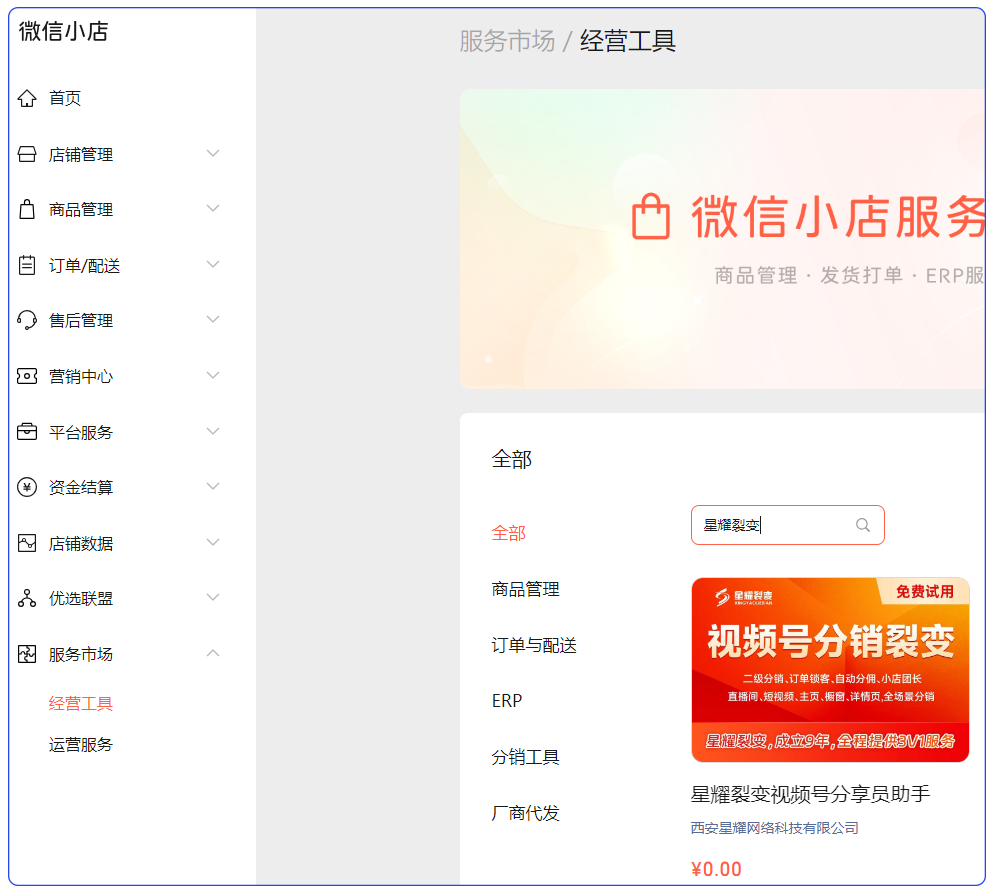This screenshot has width=993, height=894.
Task: Click the 微信小店服务 banner image
Action: [722, 239]
